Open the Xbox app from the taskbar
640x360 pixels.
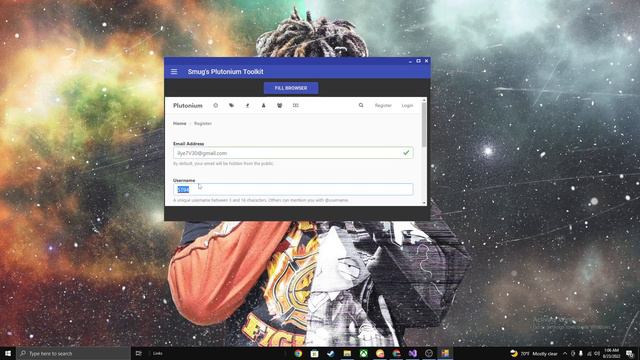tap(363, 353)
